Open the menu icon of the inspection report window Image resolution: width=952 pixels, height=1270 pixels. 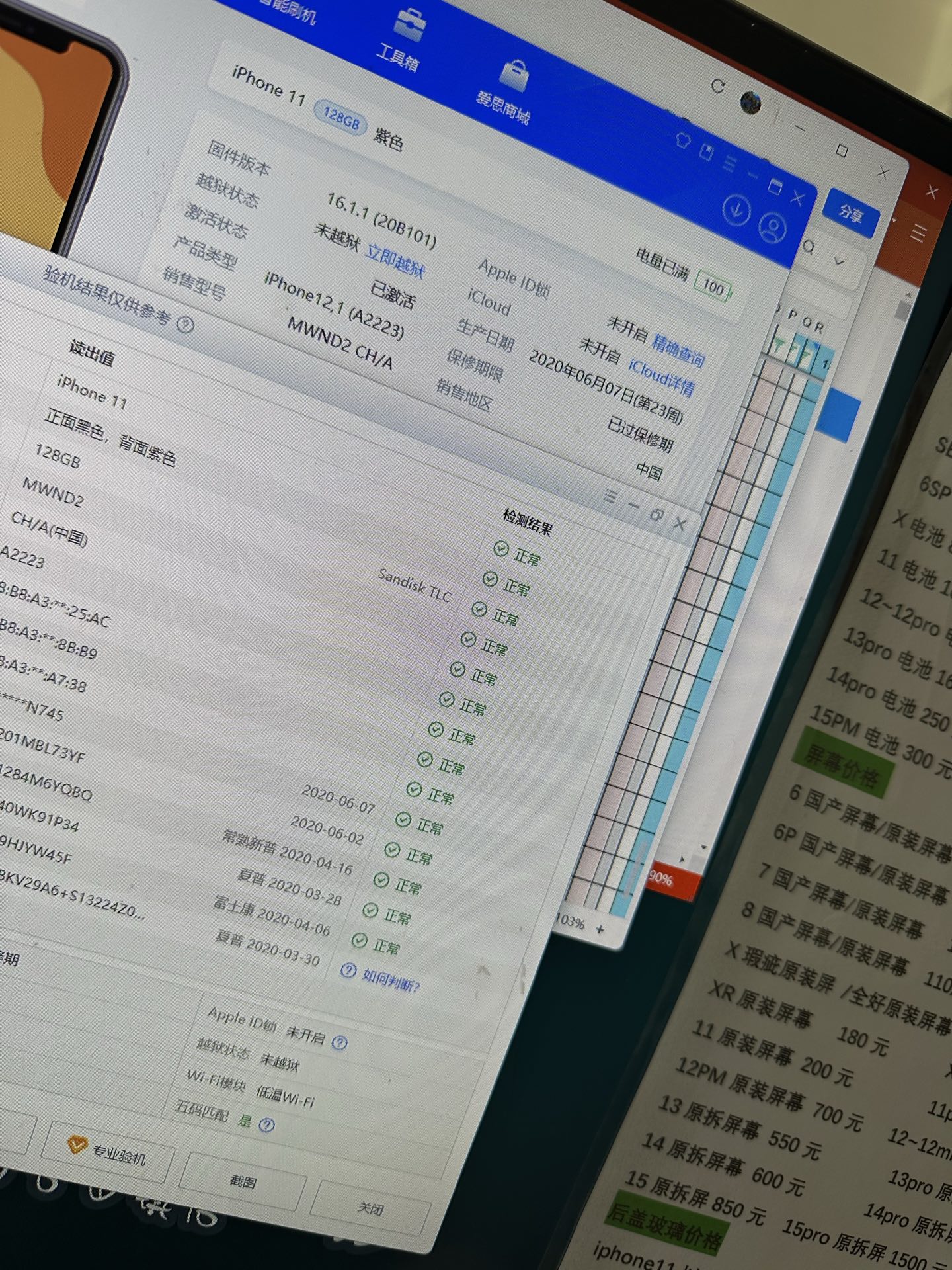coord(610,496)
